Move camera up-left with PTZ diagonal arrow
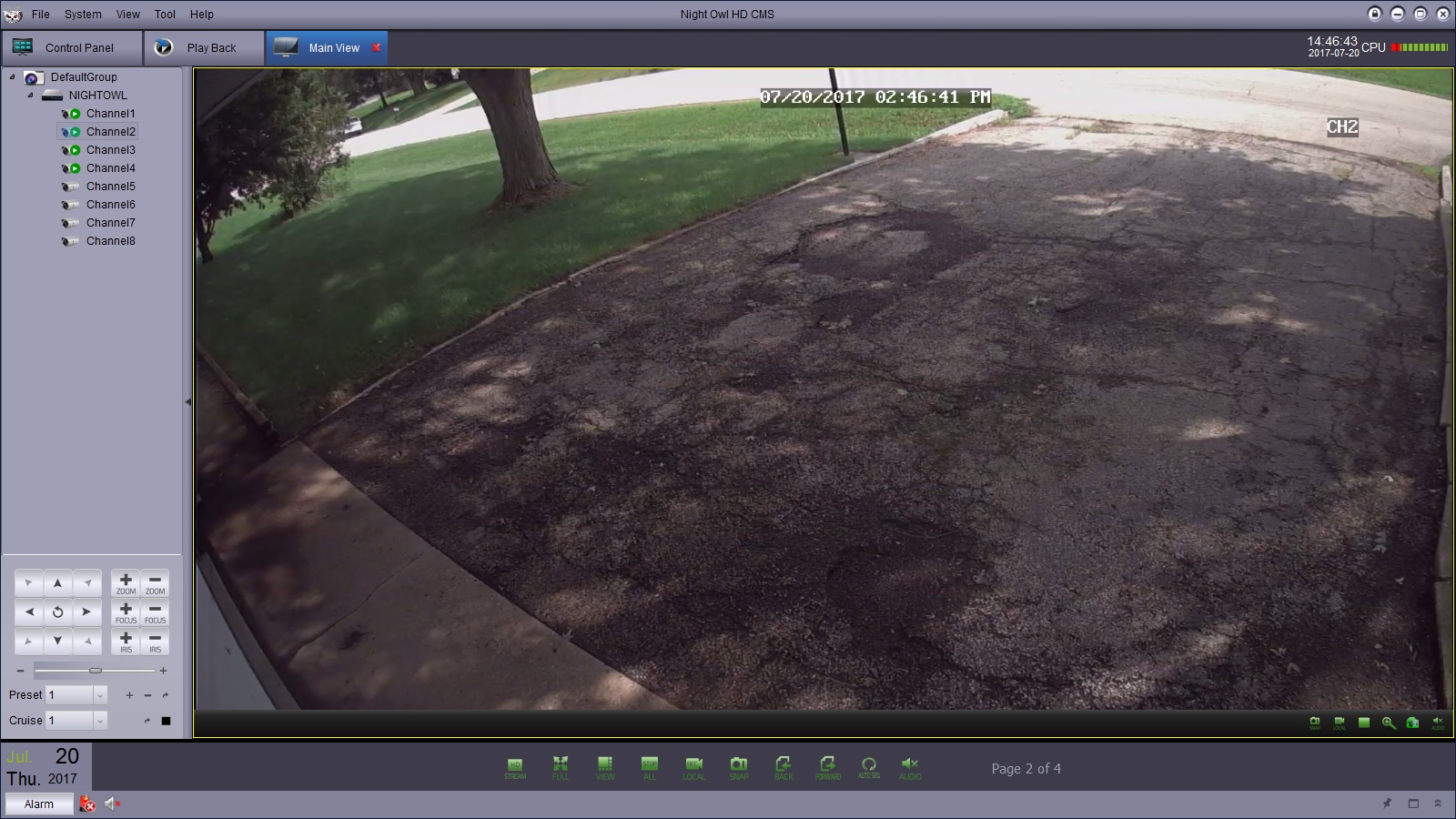This screenshot has width=1456, height=819. click(29, 583)
